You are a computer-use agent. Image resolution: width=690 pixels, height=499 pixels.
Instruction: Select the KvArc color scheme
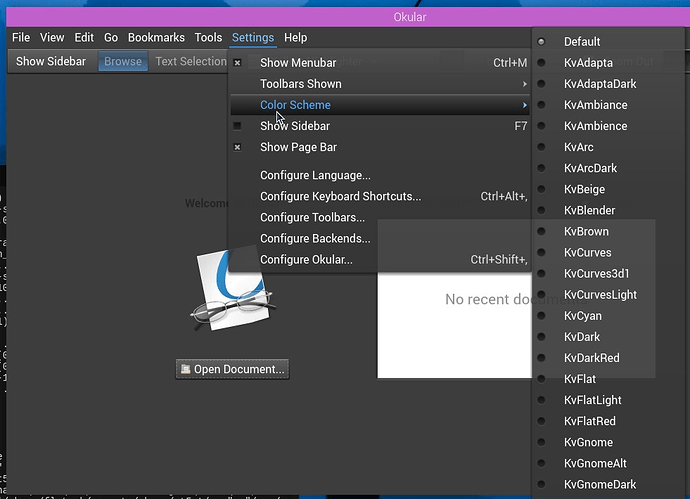click(x=607, y=147)
